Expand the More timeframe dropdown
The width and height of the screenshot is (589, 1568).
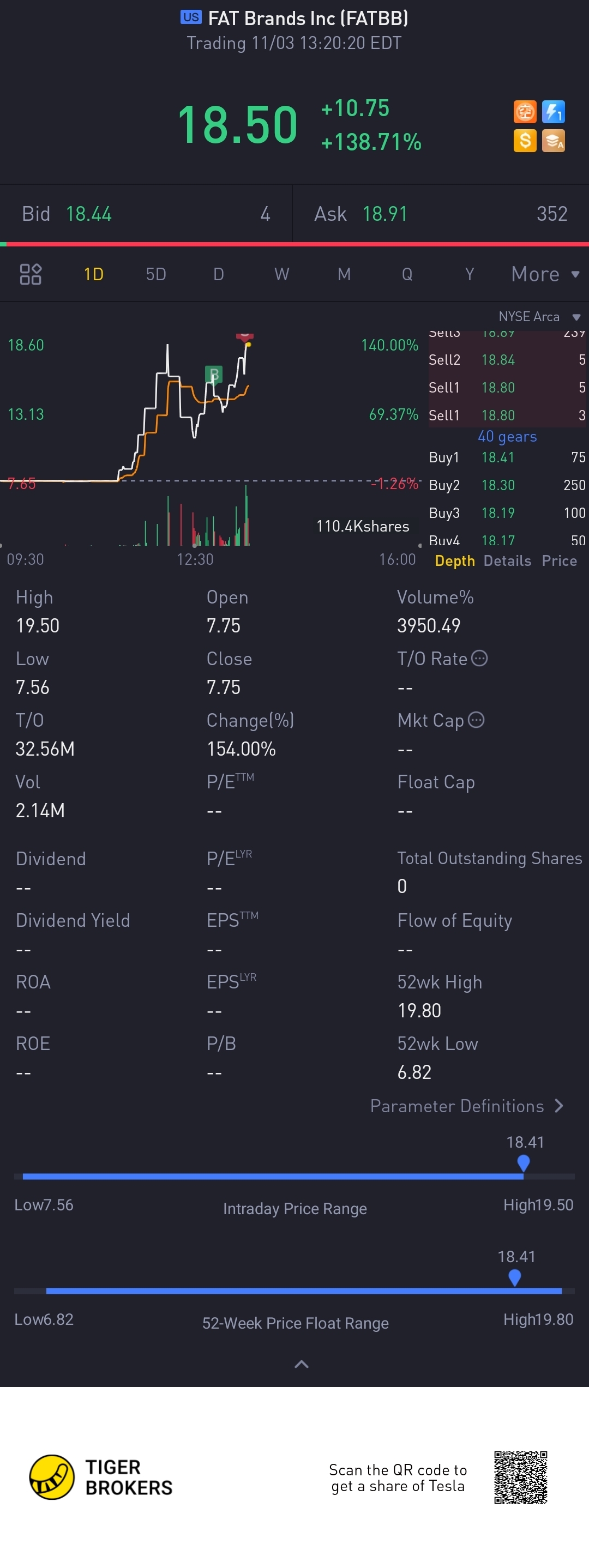(x=545, y=274)
